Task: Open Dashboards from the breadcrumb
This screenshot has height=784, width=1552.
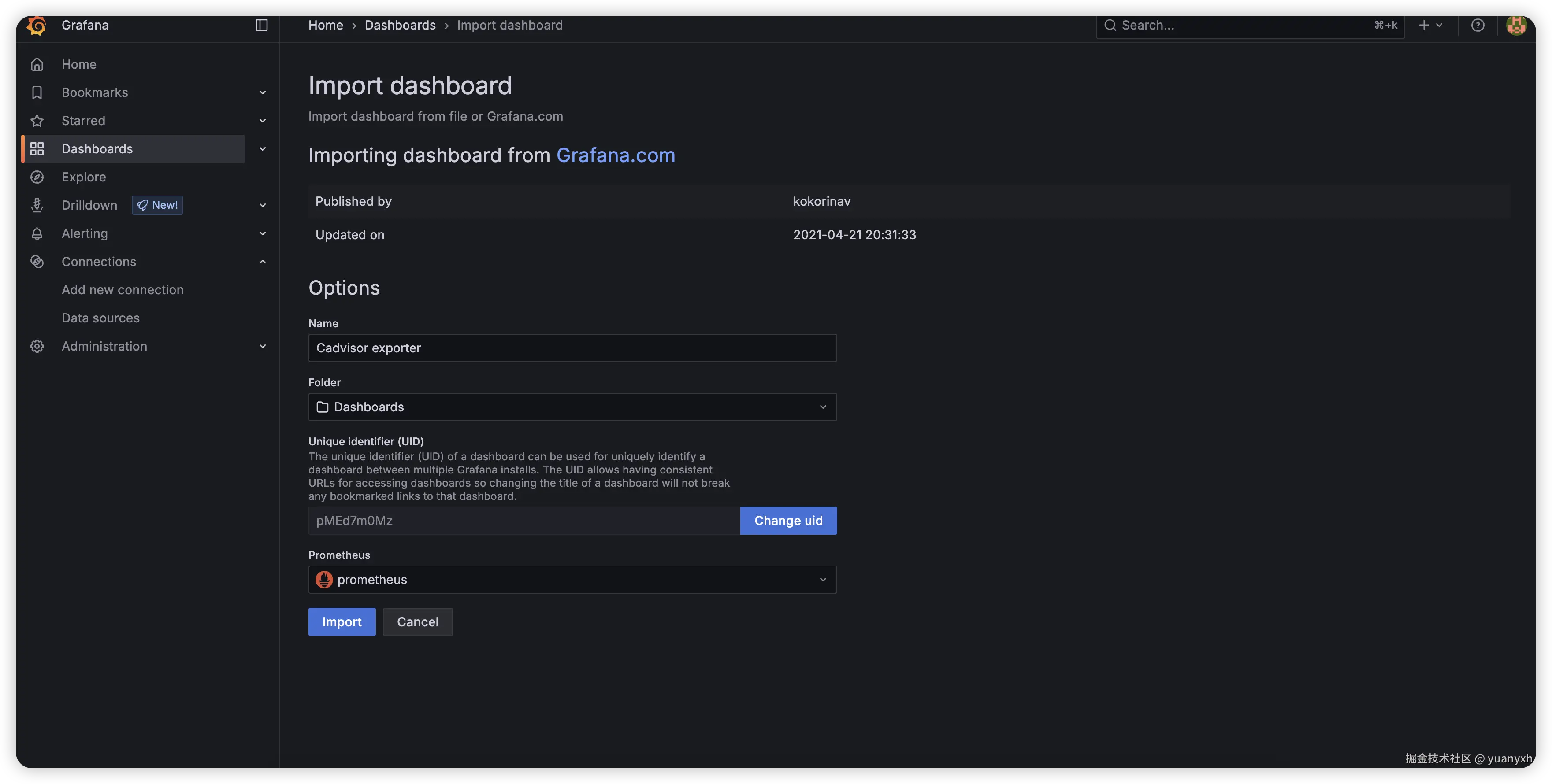Action: click(x=400, y=25)
